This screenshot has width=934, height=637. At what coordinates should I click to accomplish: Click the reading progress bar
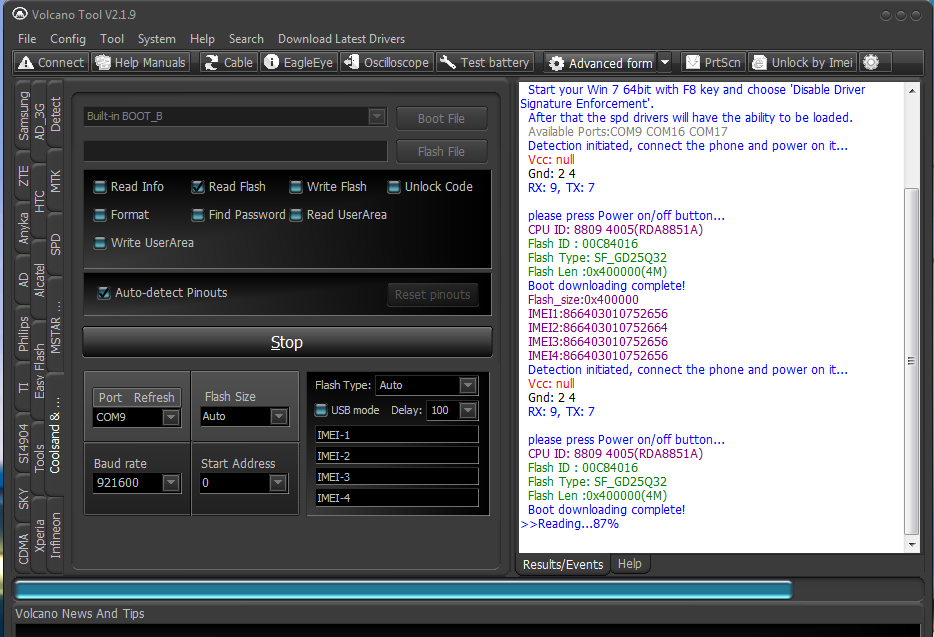(x=403, y=590)
